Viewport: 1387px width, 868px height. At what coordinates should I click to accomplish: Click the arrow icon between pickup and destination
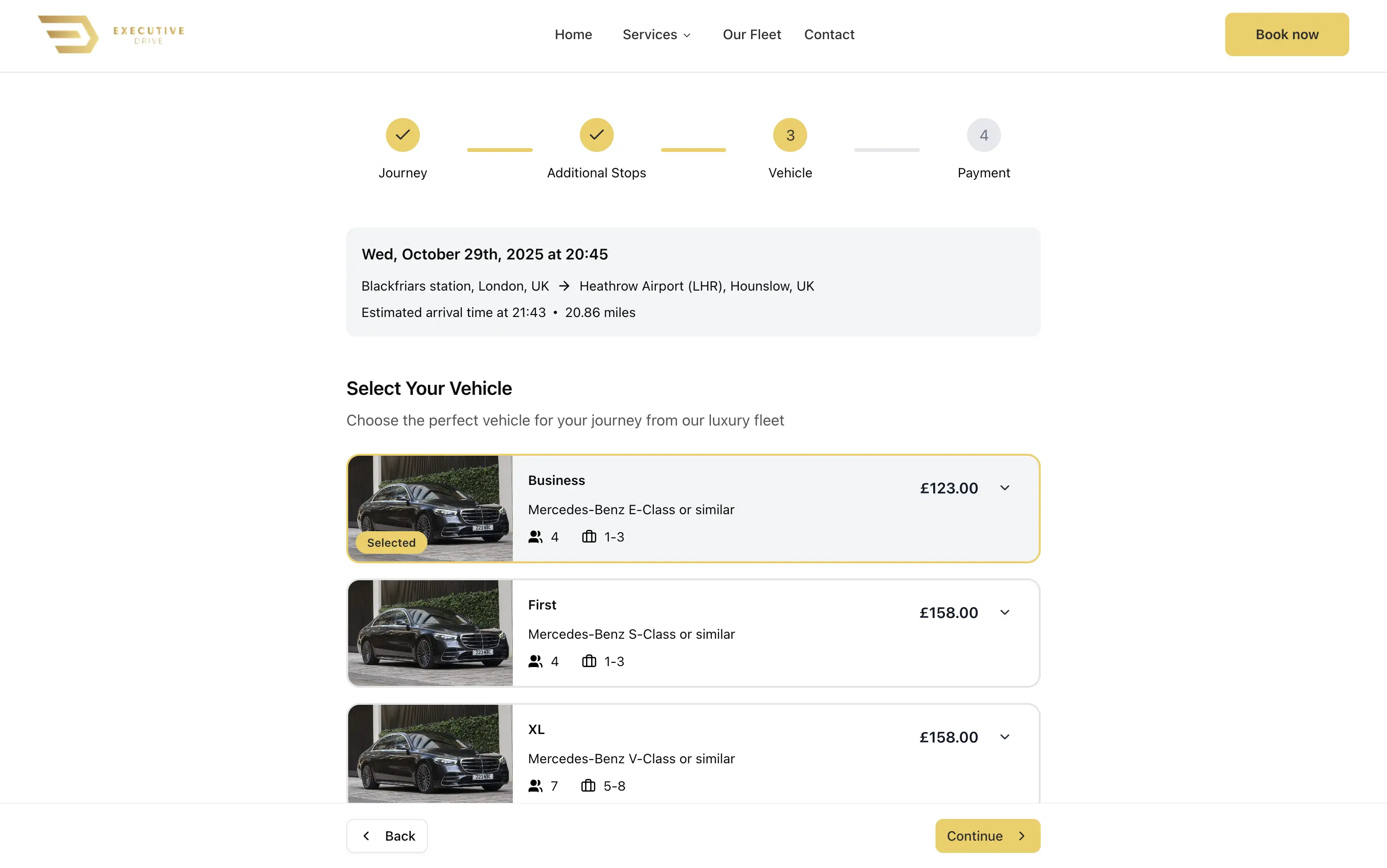point(564,285)
